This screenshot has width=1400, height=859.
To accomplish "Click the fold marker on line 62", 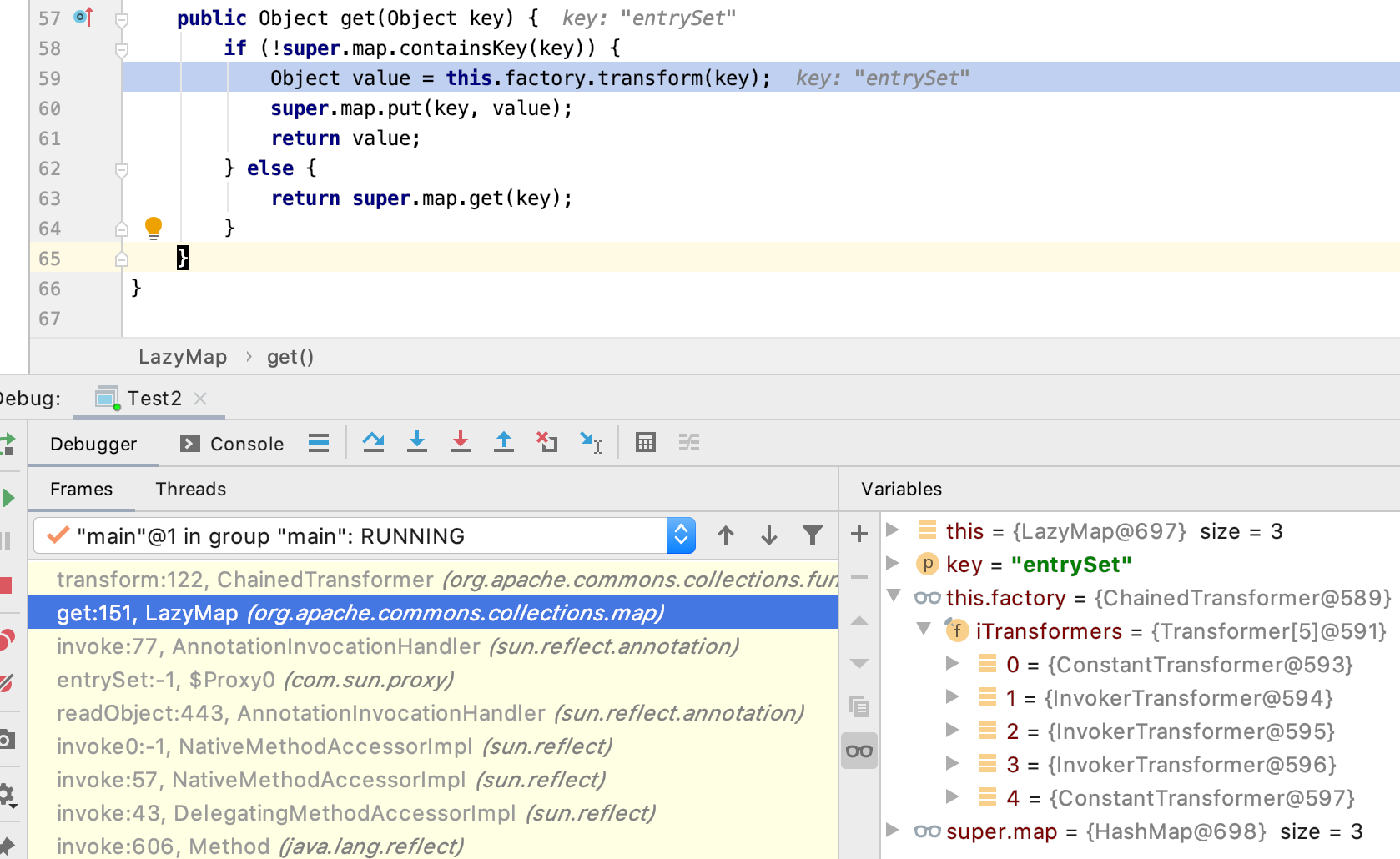I will pos(122,169).
